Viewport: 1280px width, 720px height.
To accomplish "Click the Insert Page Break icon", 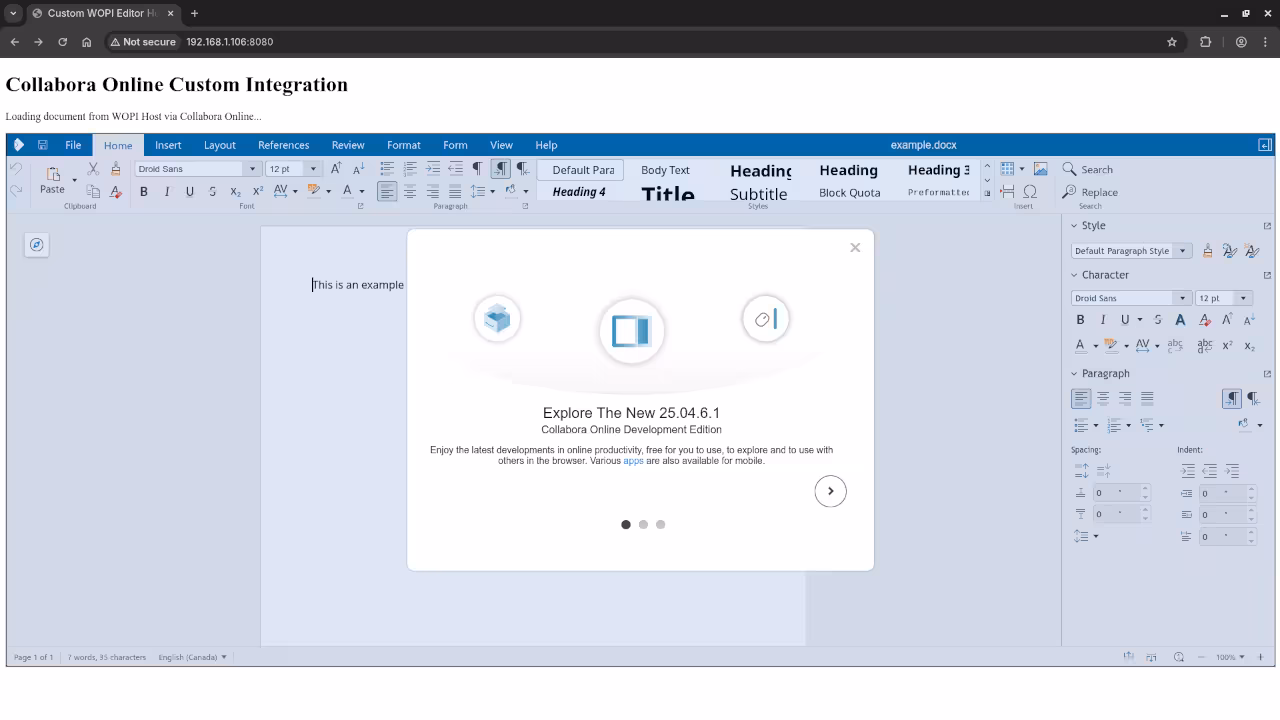I will pos(1007,192).
